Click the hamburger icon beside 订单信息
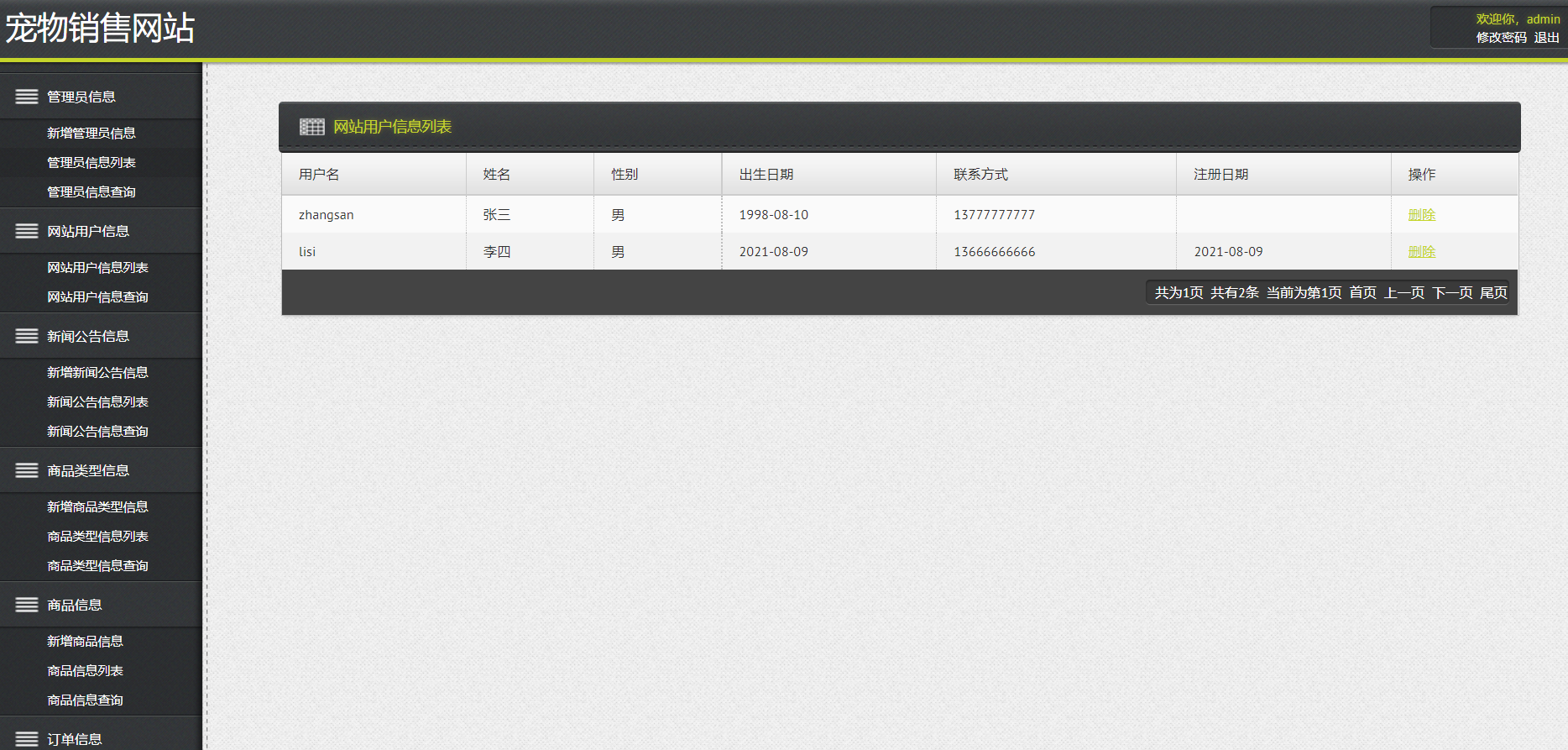 click(27, 739)
